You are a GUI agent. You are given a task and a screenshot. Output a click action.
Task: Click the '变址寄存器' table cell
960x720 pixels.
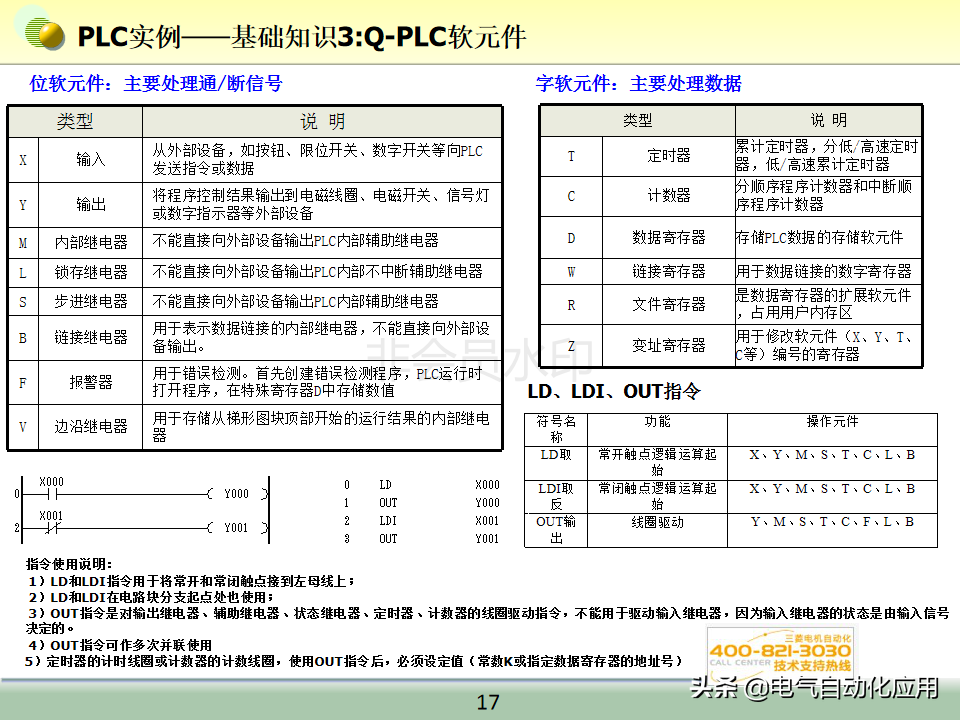coord(669,345)
